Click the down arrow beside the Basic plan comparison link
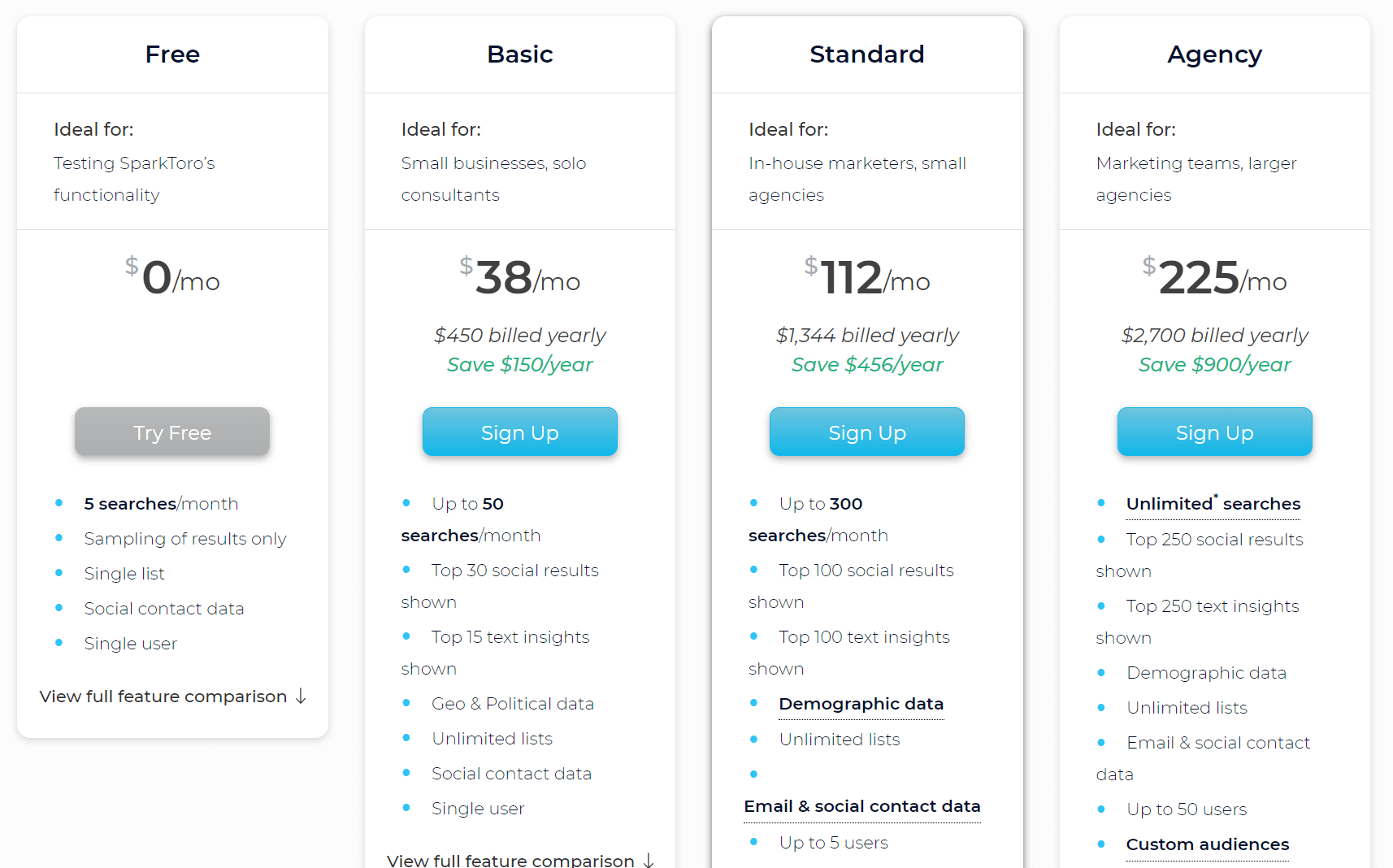The height and width of the screenshot is (868, 1393). coord(649,860)
